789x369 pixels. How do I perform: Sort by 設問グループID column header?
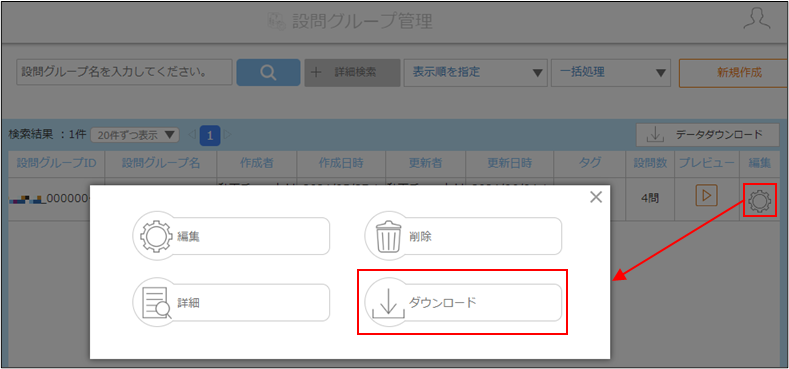click(x=56, y=163)
